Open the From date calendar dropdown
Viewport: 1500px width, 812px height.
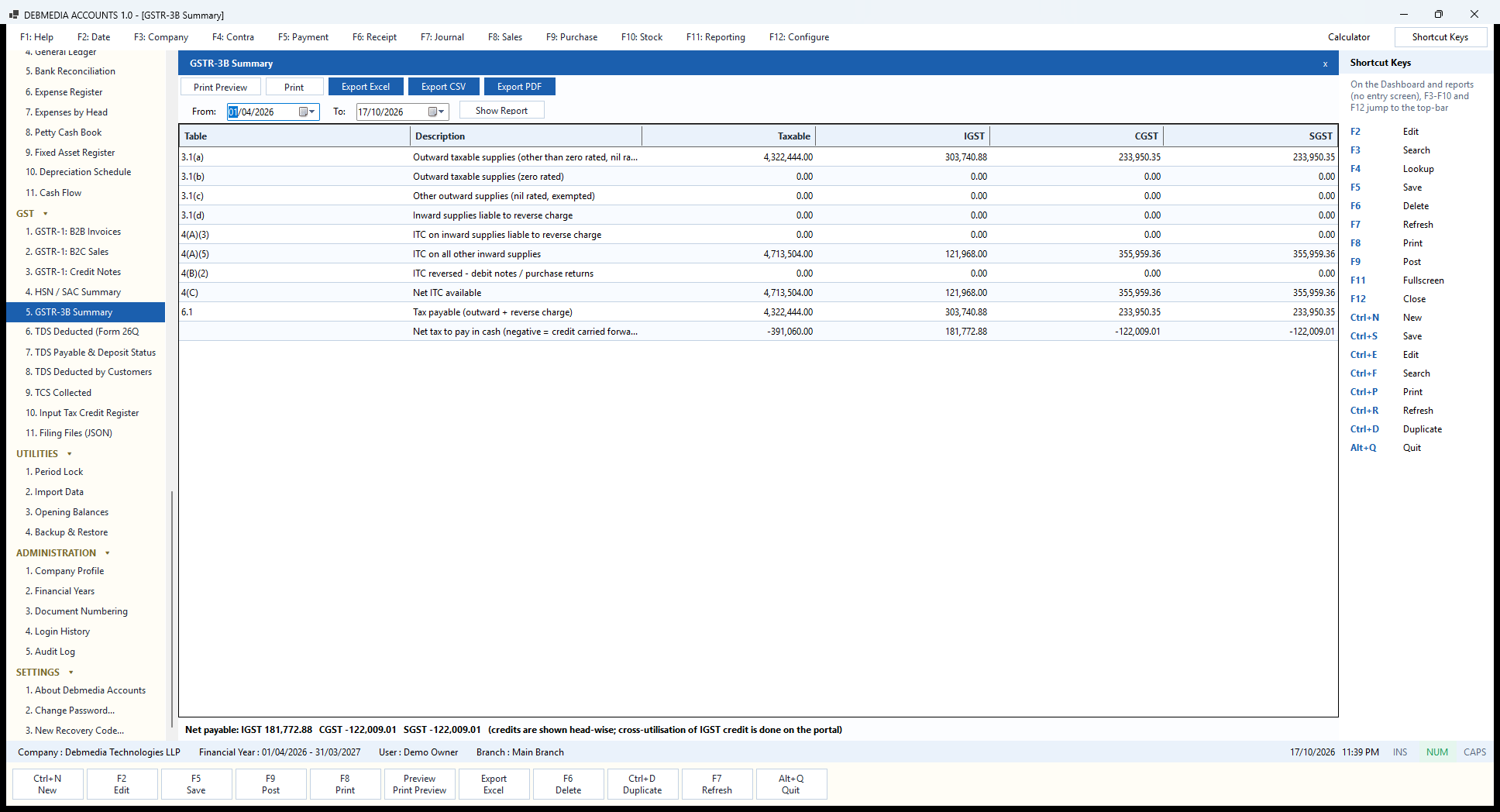308,112
